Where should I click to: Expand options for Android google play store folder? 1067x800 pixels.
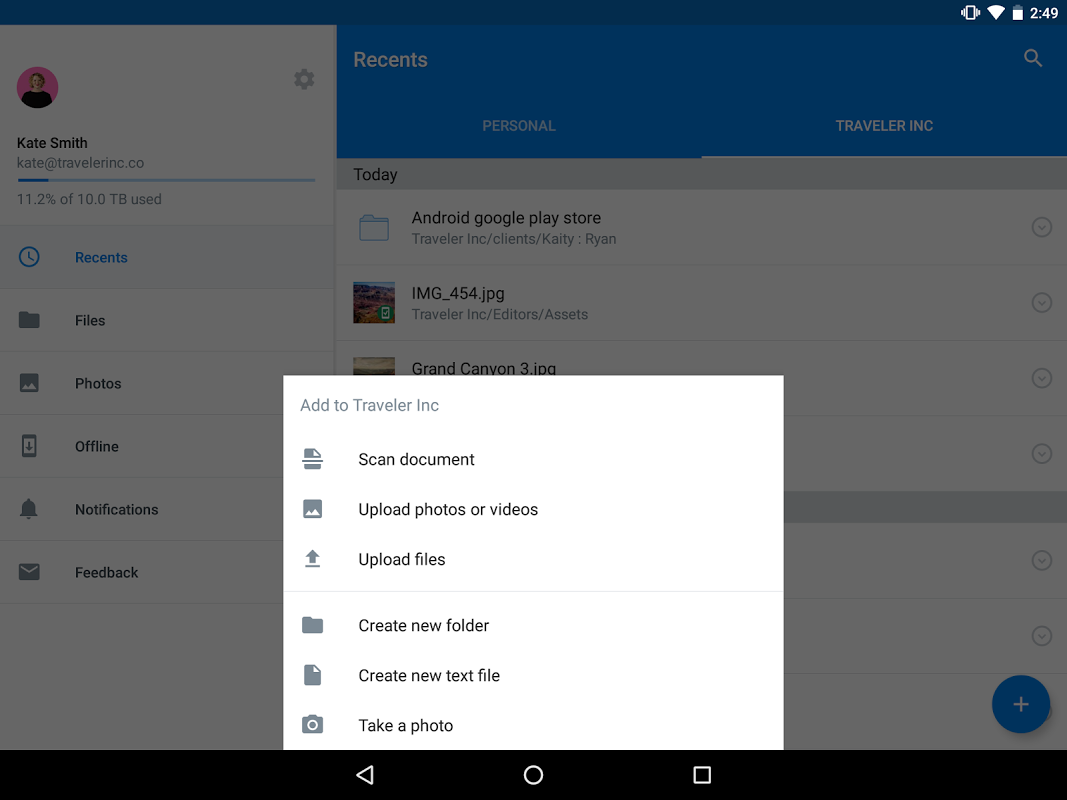tap(1042, 227)
